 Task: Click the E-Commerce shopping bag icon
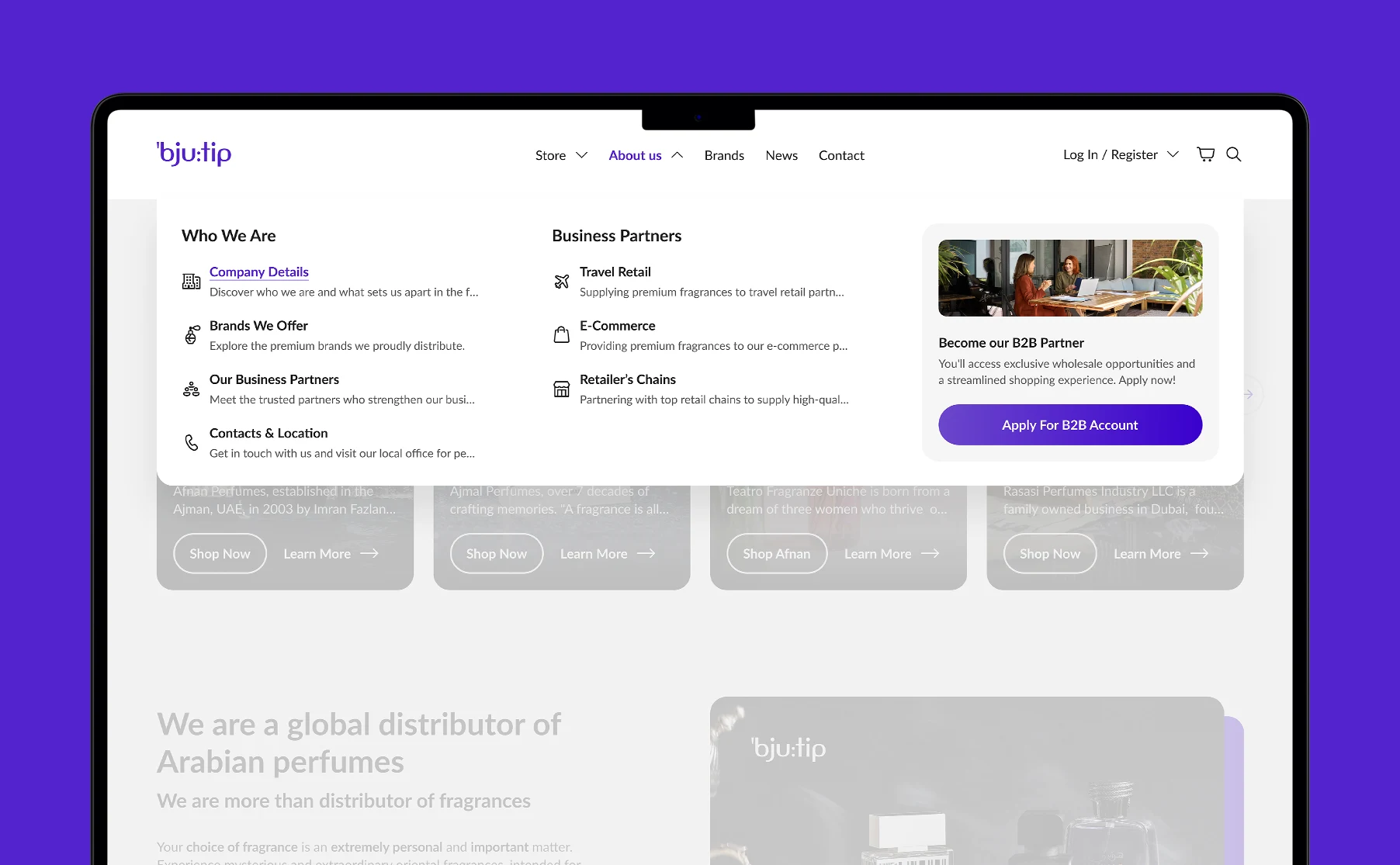561,335
